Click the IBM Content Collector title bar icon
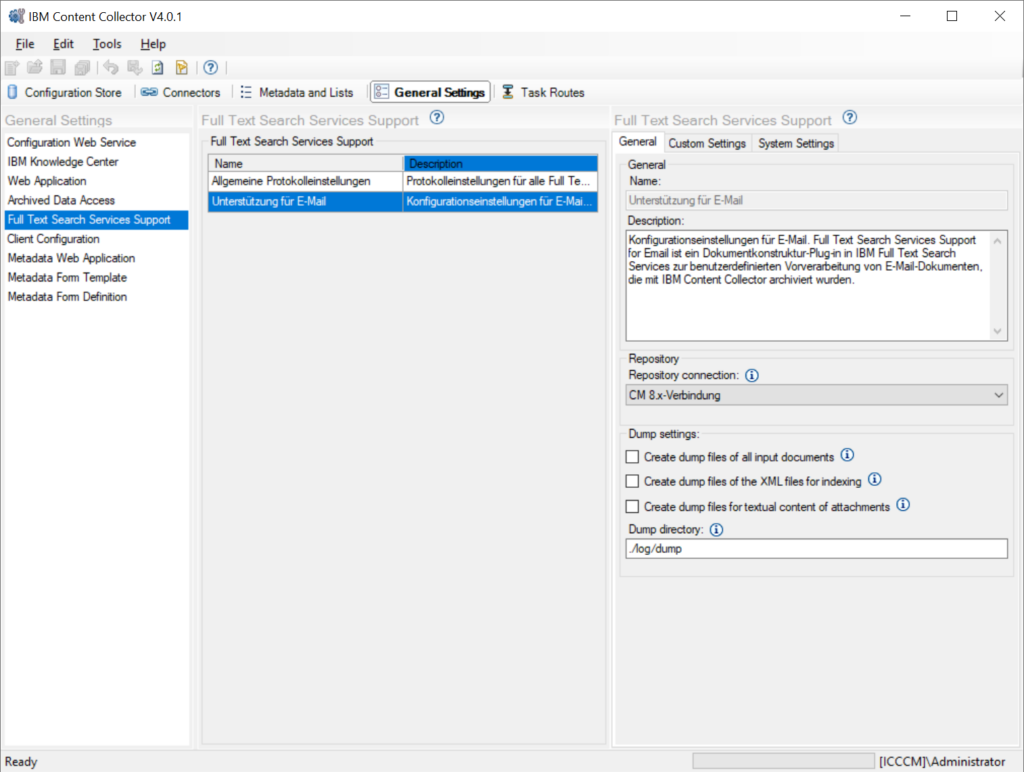 click(16, 16)
